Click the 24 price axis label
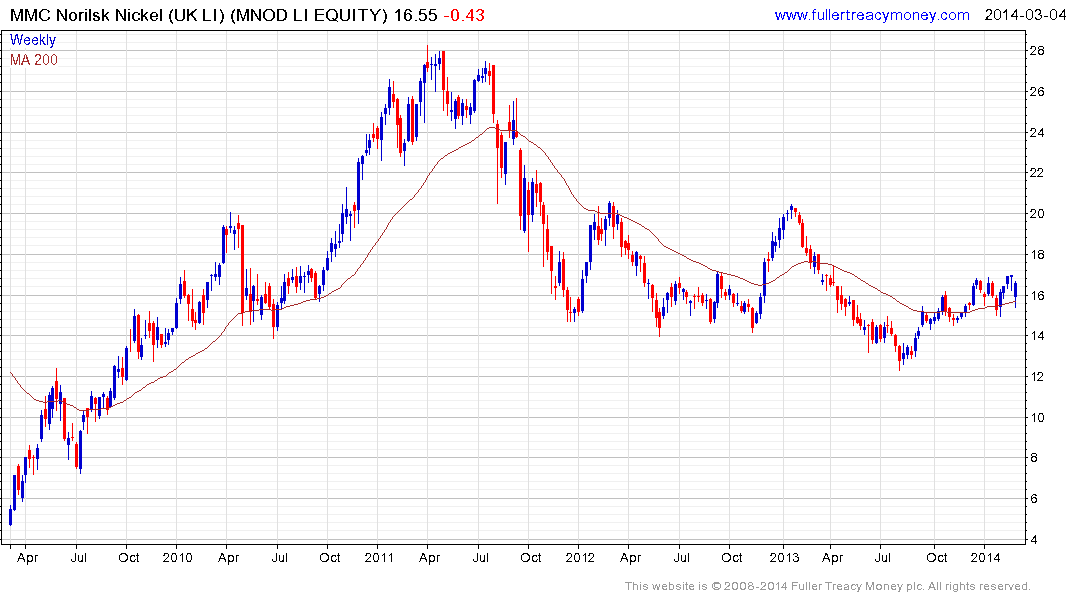The height and width of the screenshot is (600, 1075). [1037, 132]
